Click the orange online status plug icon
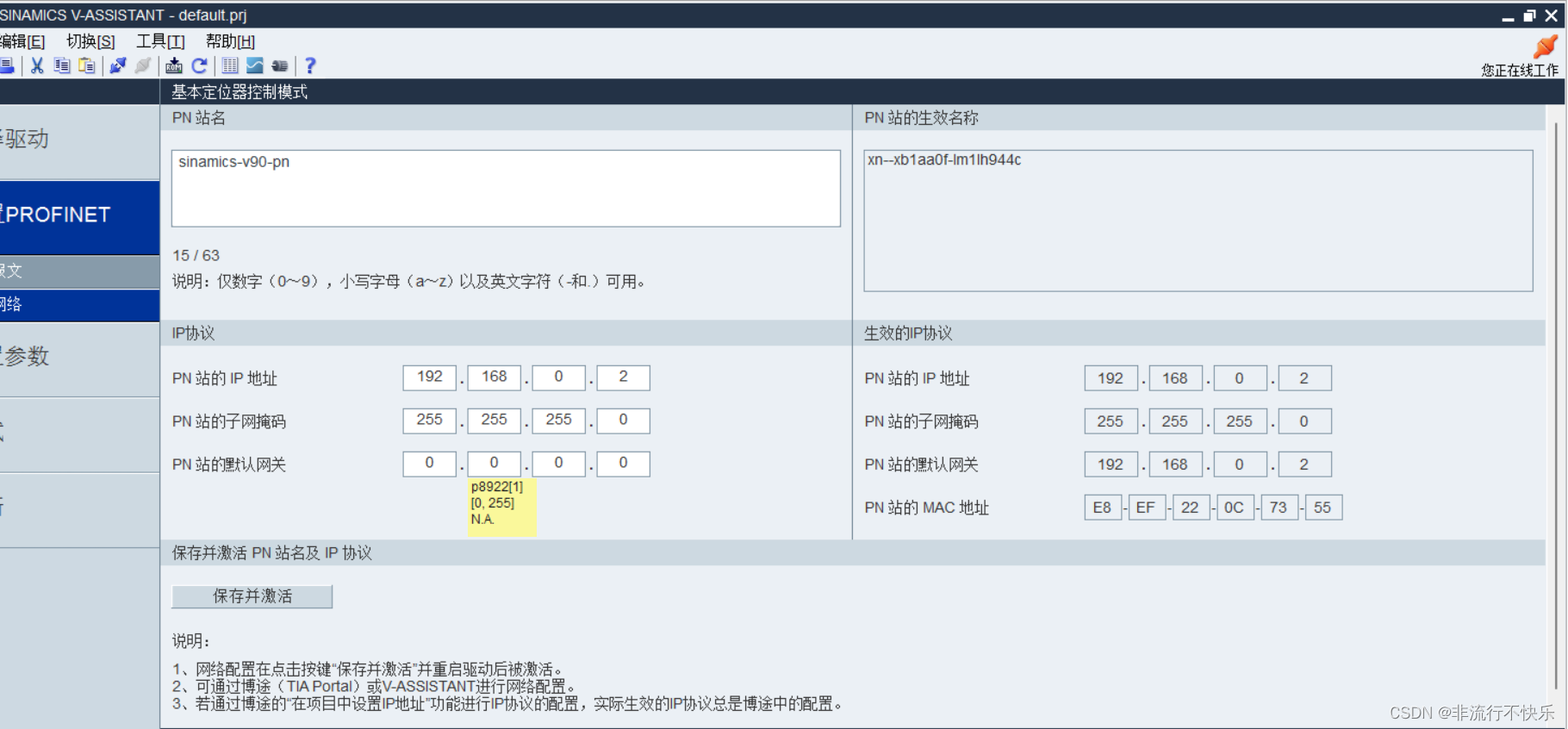Viewport: 1568px width, 729px height. [1545, 47]
